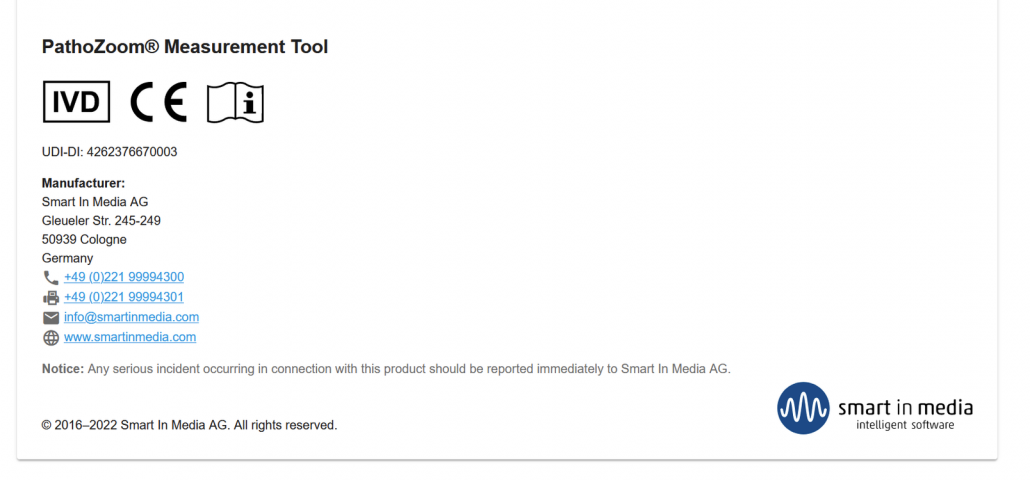
Task: Click the PathoZoom Measurement Tool heading
Action: point(185,47)
